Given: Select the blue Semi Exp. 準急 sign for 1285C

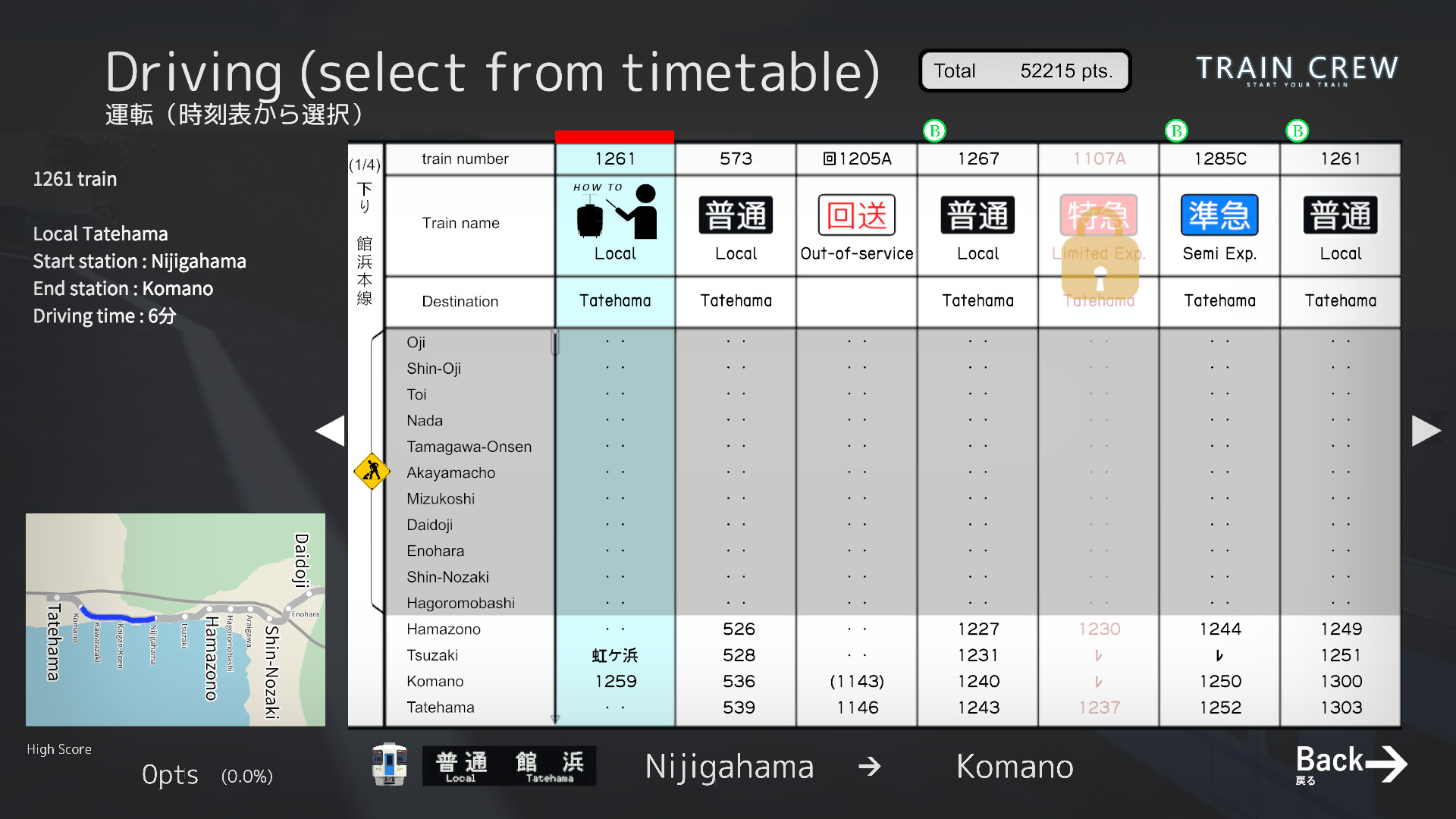Looking at the screenshot, I should (1218, 215).
